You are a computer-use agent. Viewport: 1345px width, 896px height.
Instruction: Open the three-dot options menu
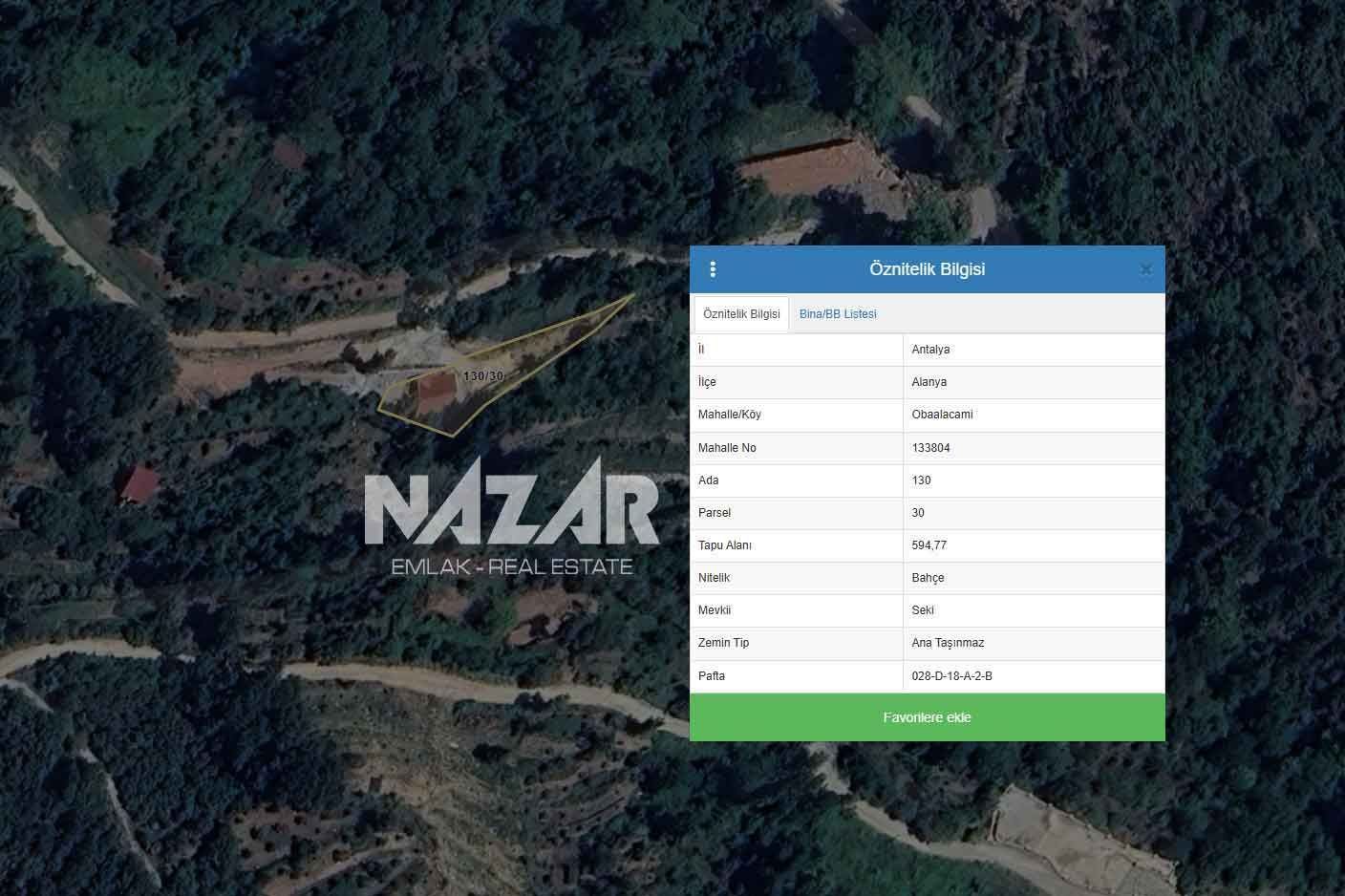click(713, 269)
